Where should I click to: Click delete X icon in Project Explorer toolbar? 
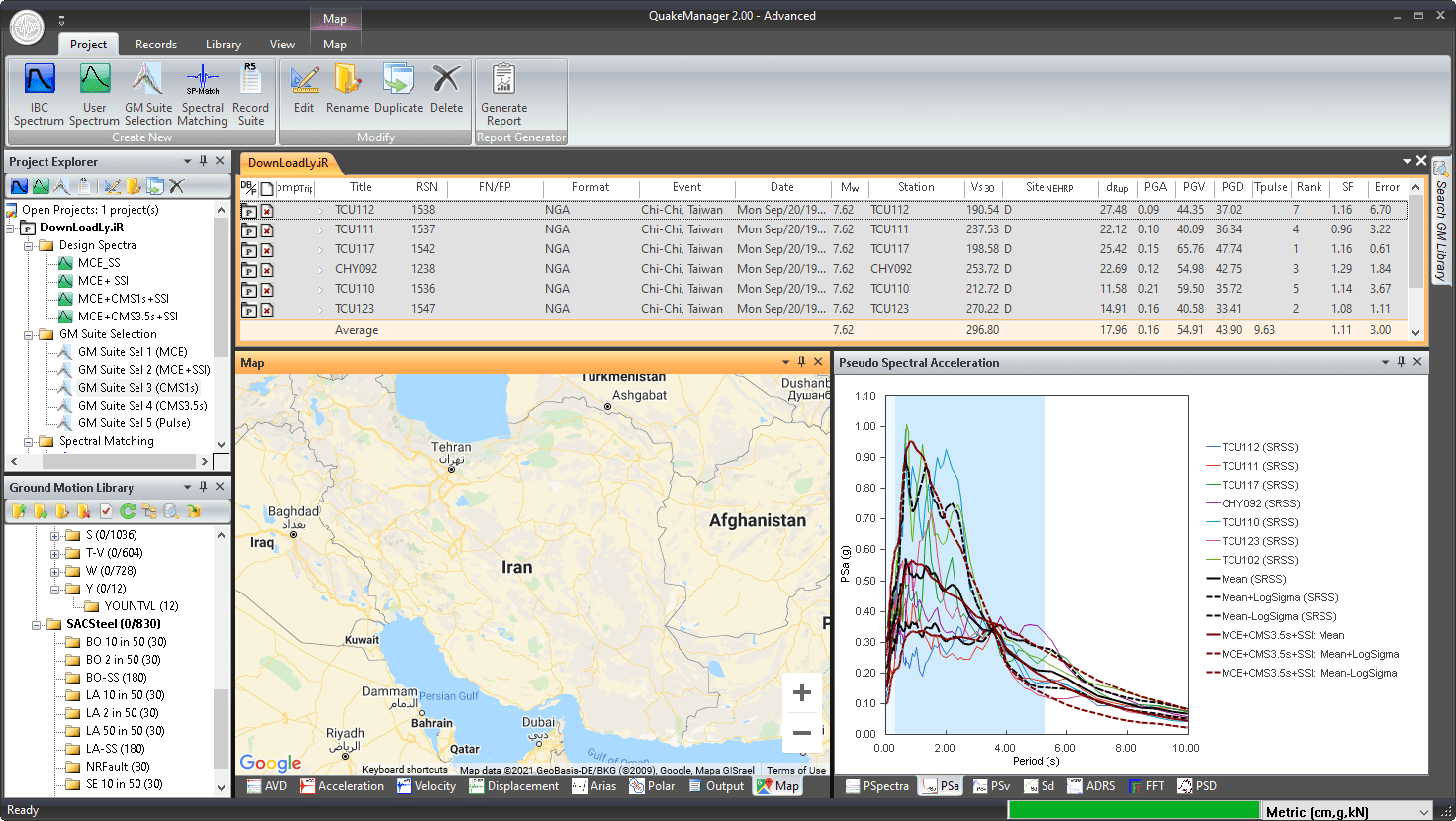pyautogui.click(x=177, y=186)
